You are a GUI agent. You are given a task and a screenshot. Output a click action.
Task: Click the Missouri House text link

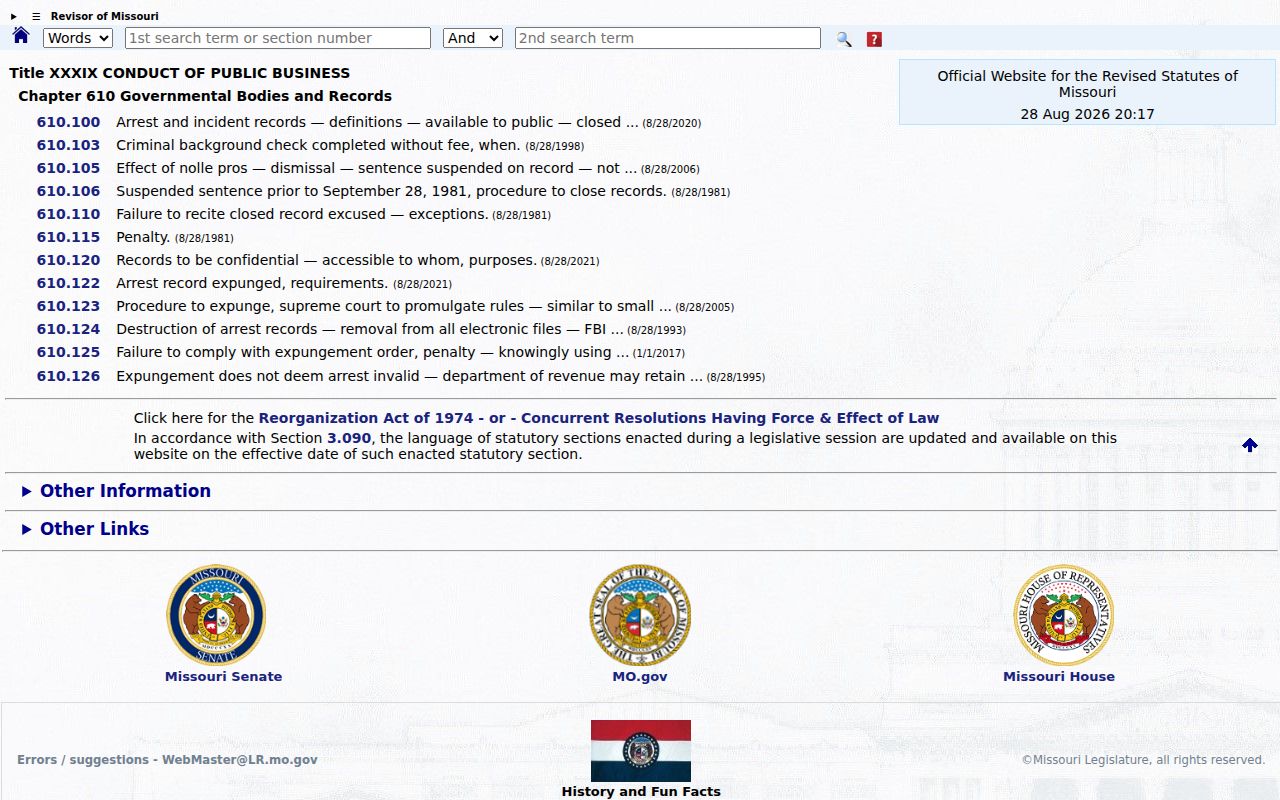click(1059, 677)
